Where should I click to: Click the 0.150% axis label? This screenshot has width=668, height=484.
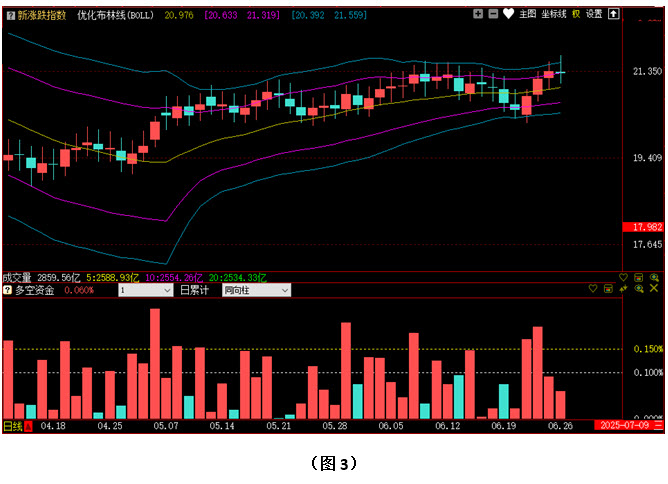648,349
